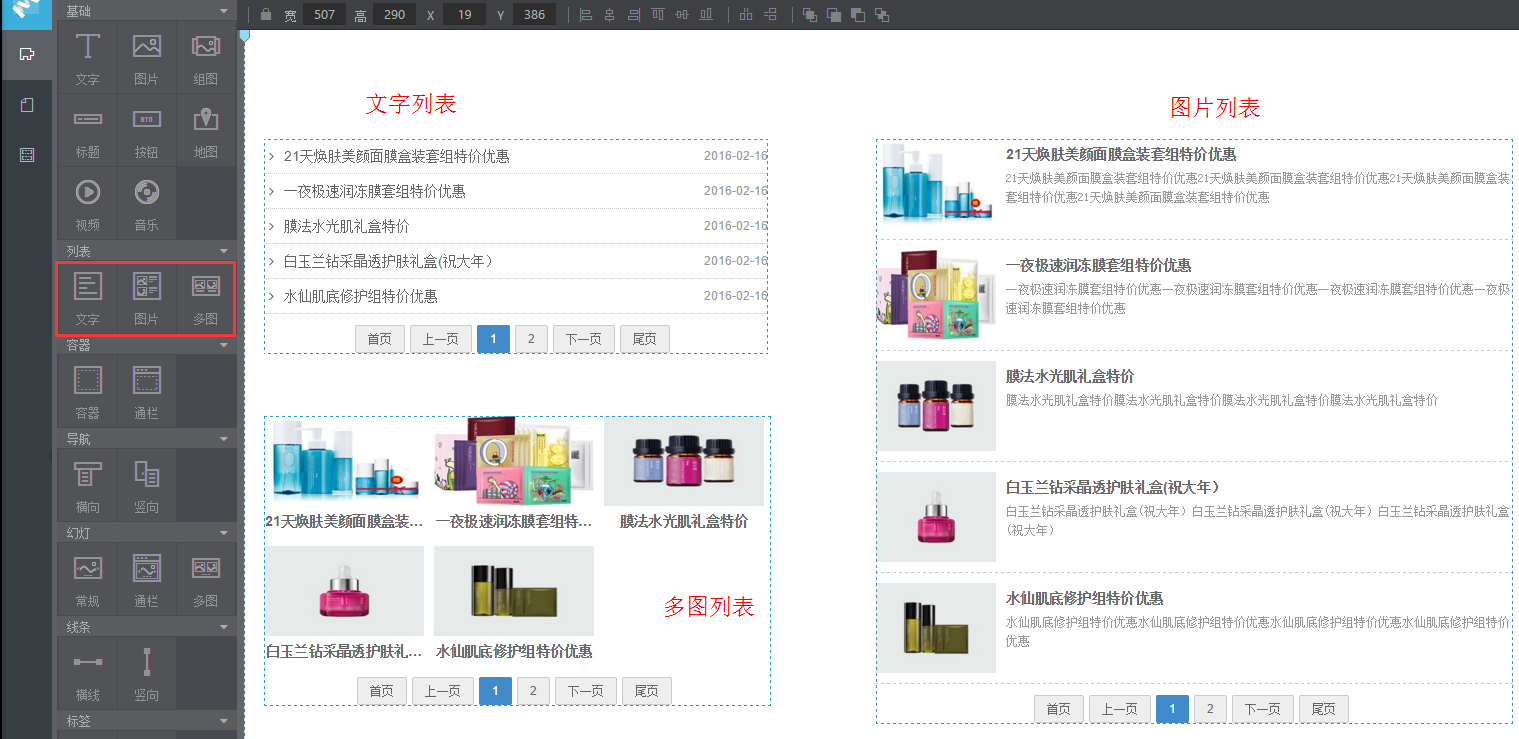Add a 文字 text component from 基础
Viewport: 1519px width, 739px height.
pyautogui.click(x=88, y=57)
